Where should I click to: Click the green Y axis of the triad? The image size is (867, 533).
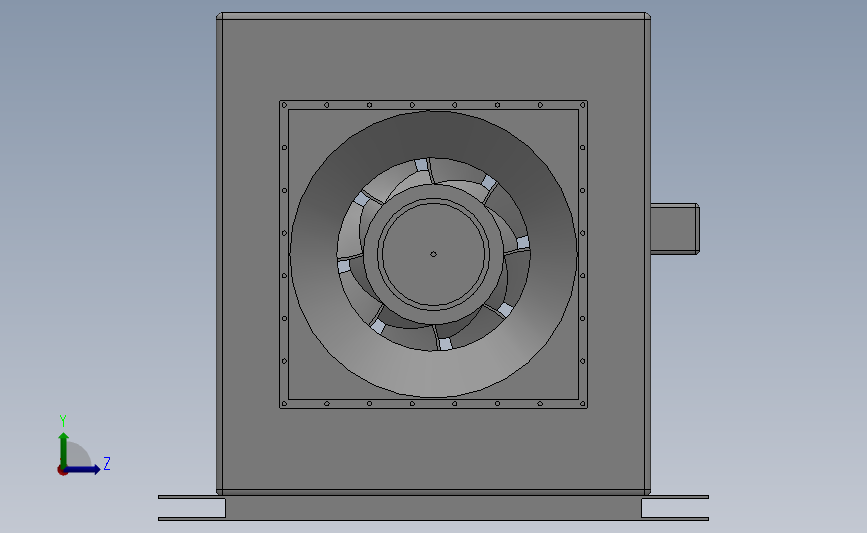point(64,450)
